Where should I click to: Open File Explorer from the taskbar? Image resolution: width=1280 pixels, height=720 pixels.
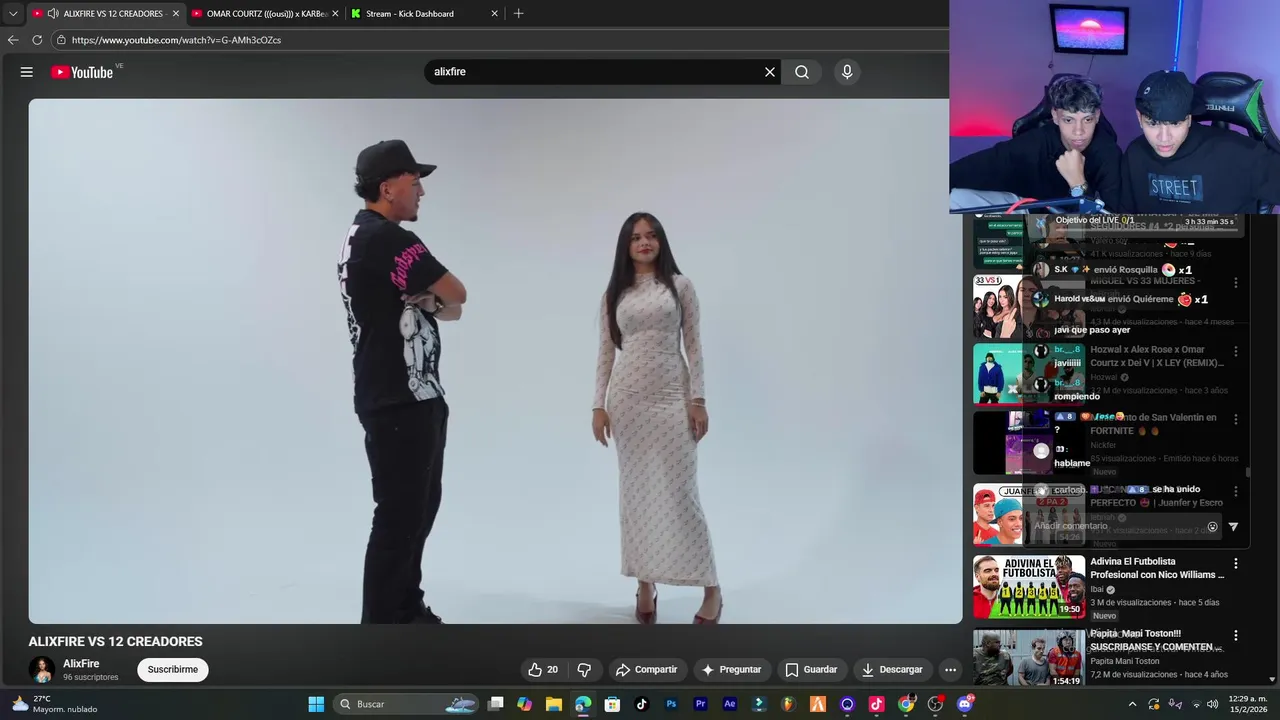point(553,704)
